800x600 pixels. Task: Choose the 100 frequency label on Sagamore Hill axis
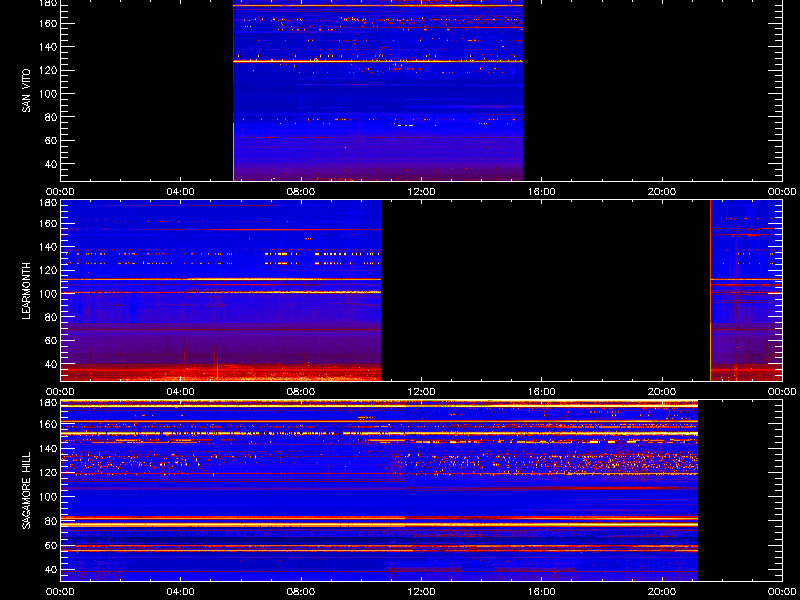[49, 497]
